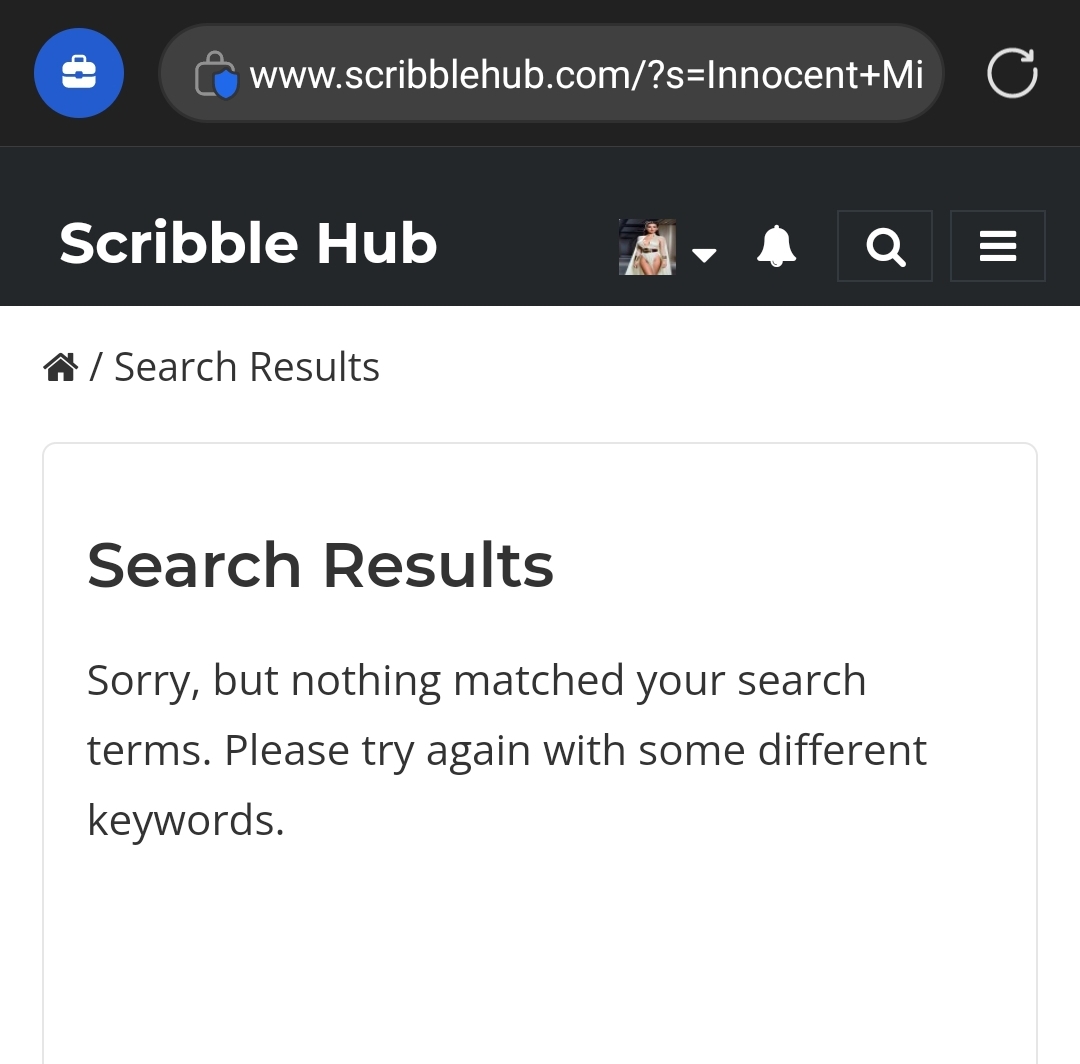
Task: Click the magnifying glass search button
Action: point(885,246)
